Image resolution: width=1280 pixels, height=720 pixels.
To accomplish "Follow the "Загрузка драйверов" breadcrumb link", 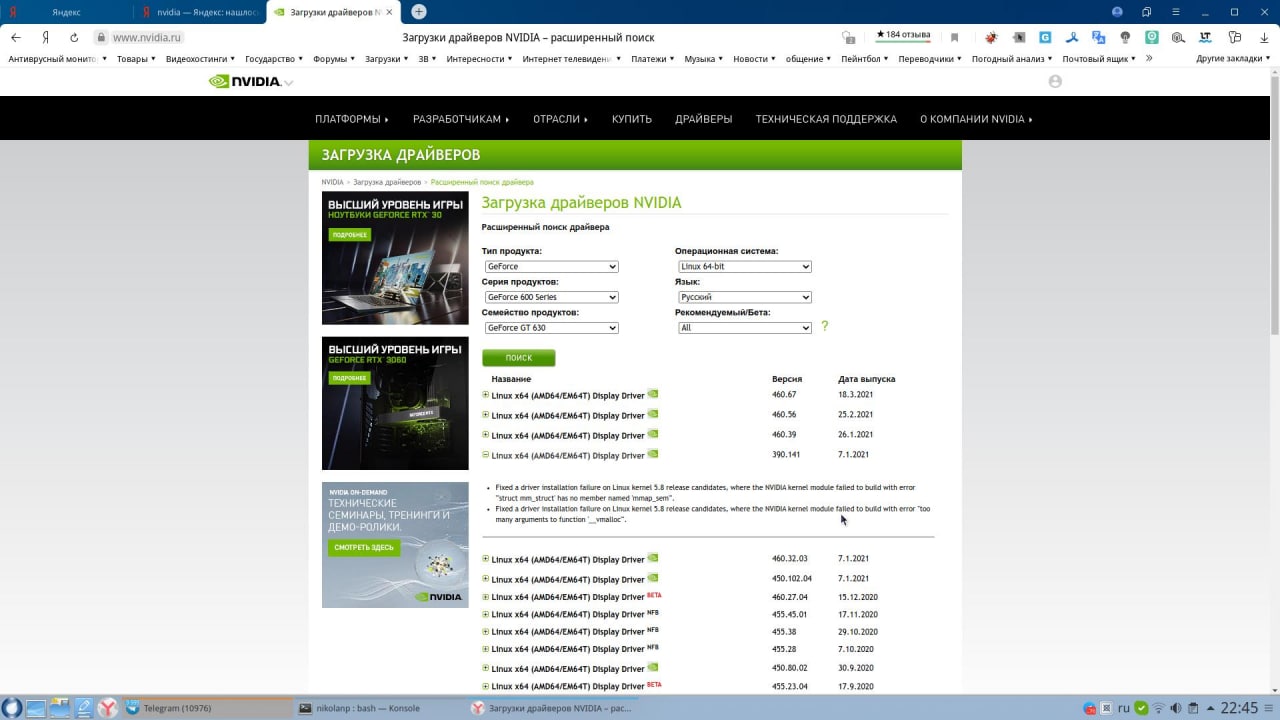I will (387, 182).
